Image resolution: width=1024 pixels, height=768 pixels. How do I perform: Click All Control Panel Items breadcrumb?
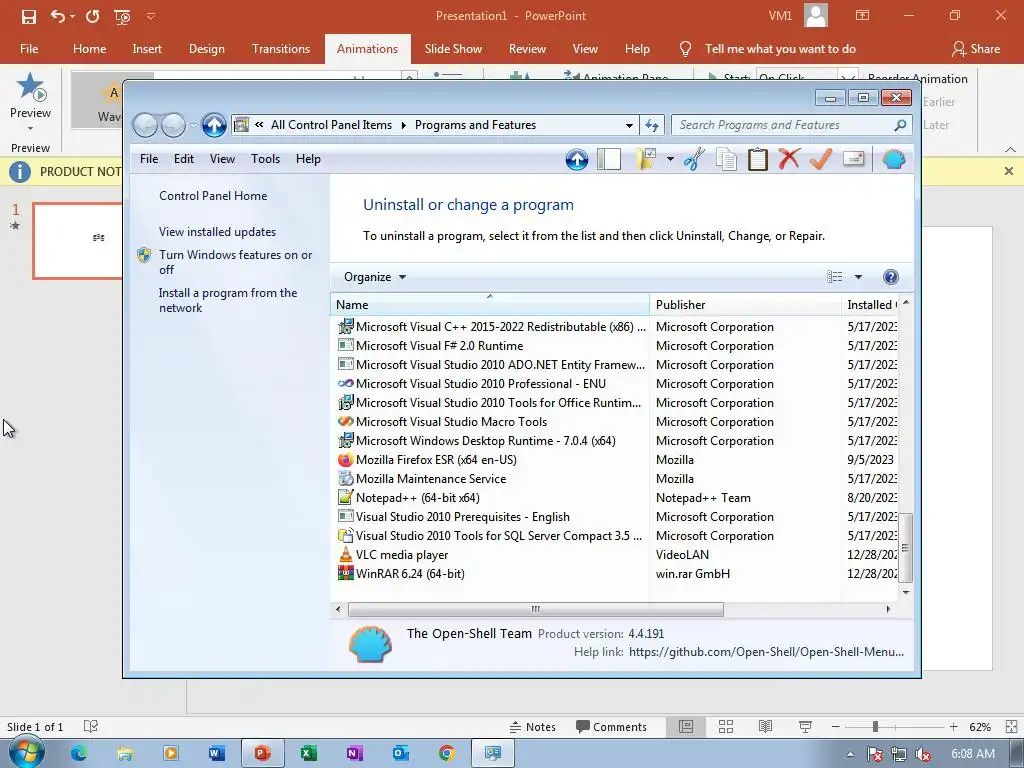331,125
